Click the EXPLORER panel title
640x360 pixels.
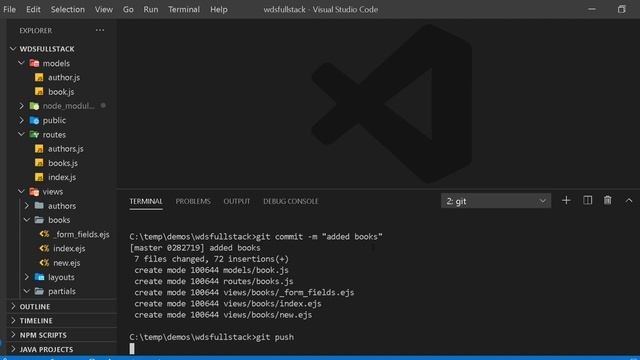pos(36,31)
